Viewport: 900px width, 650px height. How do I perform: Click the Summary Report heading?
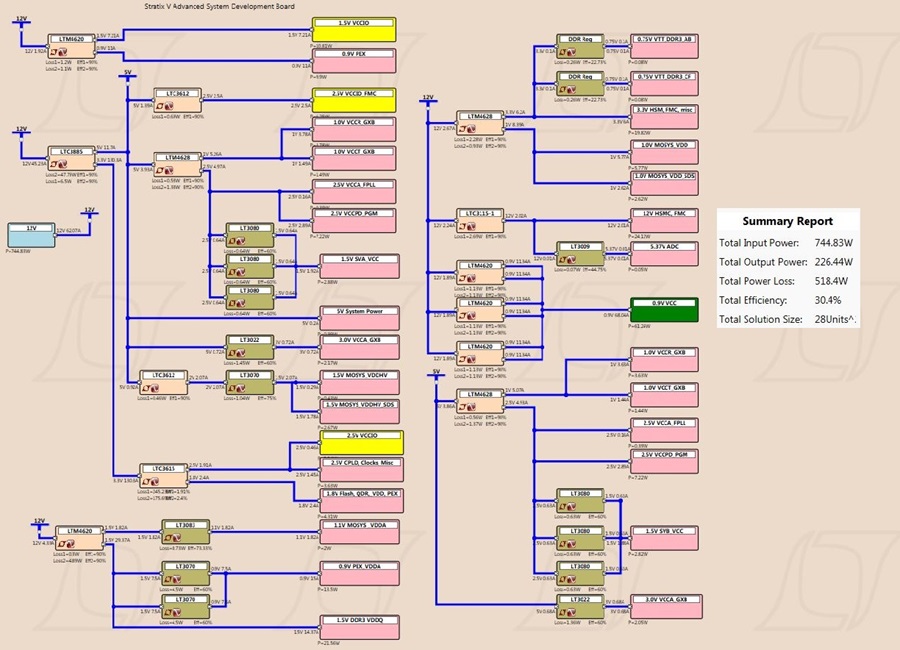[x=788, y=221]
